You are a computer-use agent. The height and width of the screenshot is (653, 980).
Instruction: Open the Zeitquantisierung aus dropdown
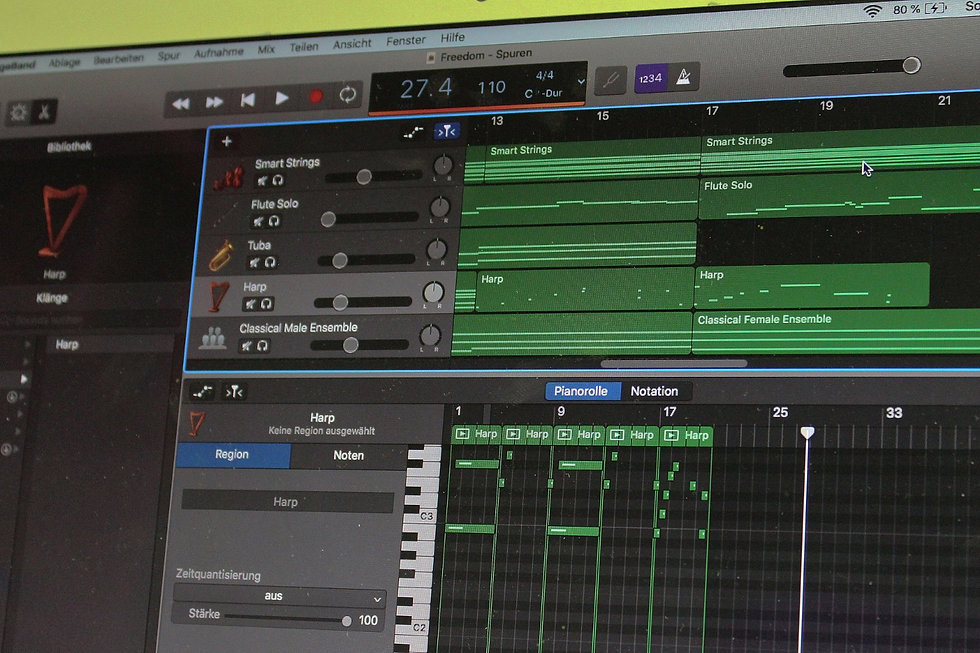pyautogui.click(x=279, y=596)
